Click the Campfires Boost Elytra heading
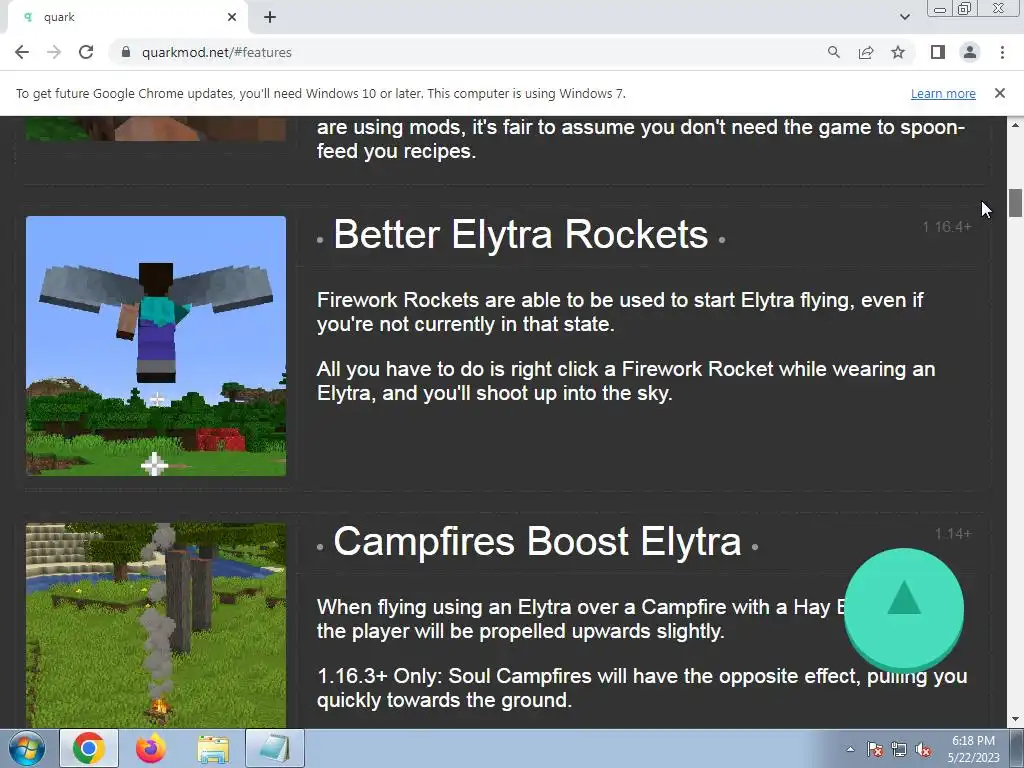Image resolution: width=1024 pixels, height=768 pixels. pos(537,541)
